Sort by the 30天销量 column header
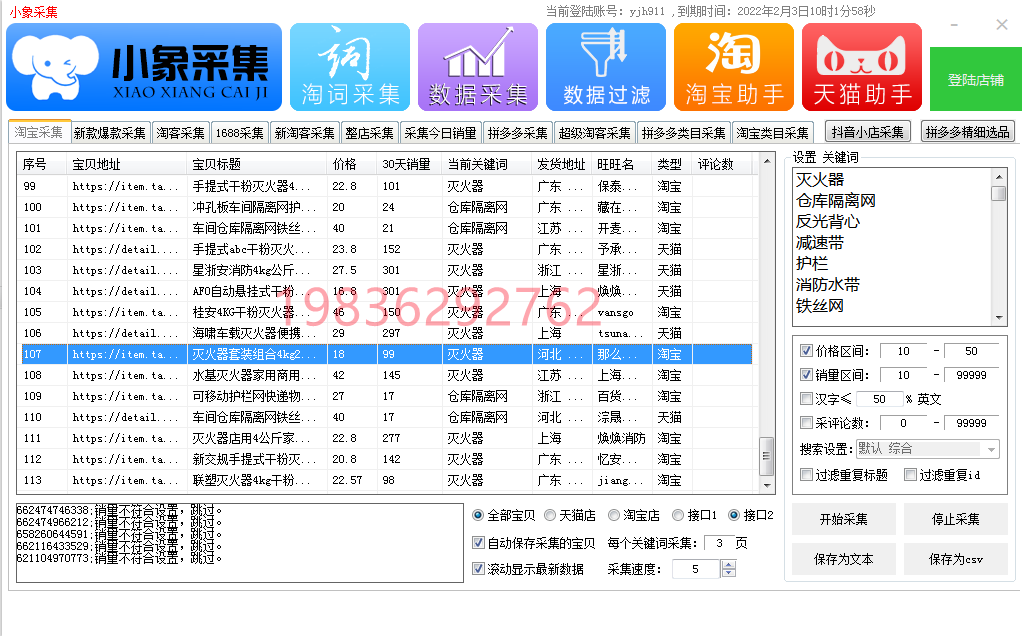The width and height of the screenshot is (1026, 636). click(x=408, y=164)
